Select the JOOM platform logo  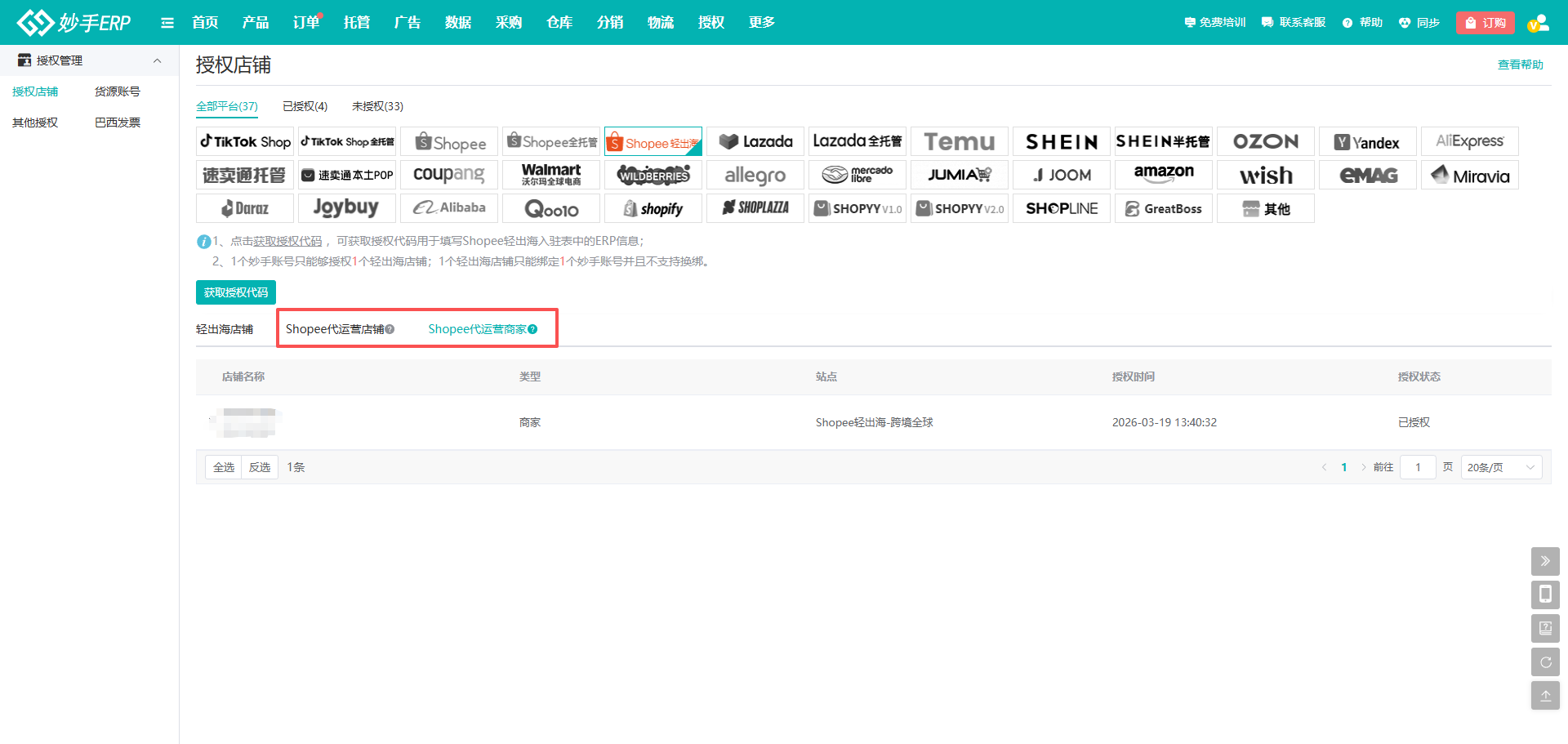[x=1062, y=175]
